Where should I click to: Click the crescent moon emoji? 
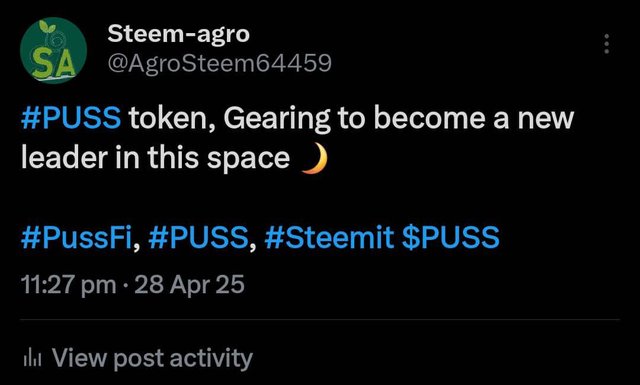coord(315,159)
